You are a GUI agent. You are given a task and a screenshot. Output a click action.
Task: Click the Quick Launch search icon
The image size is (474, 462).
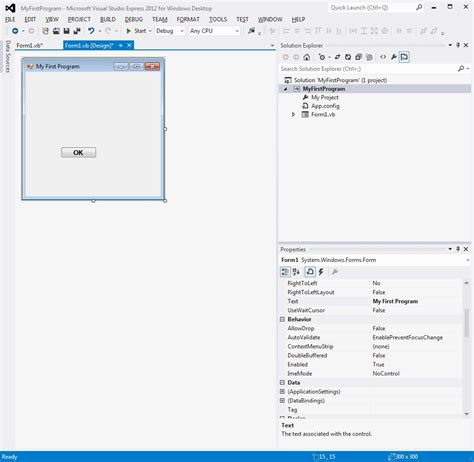click(x=419, y=7)
